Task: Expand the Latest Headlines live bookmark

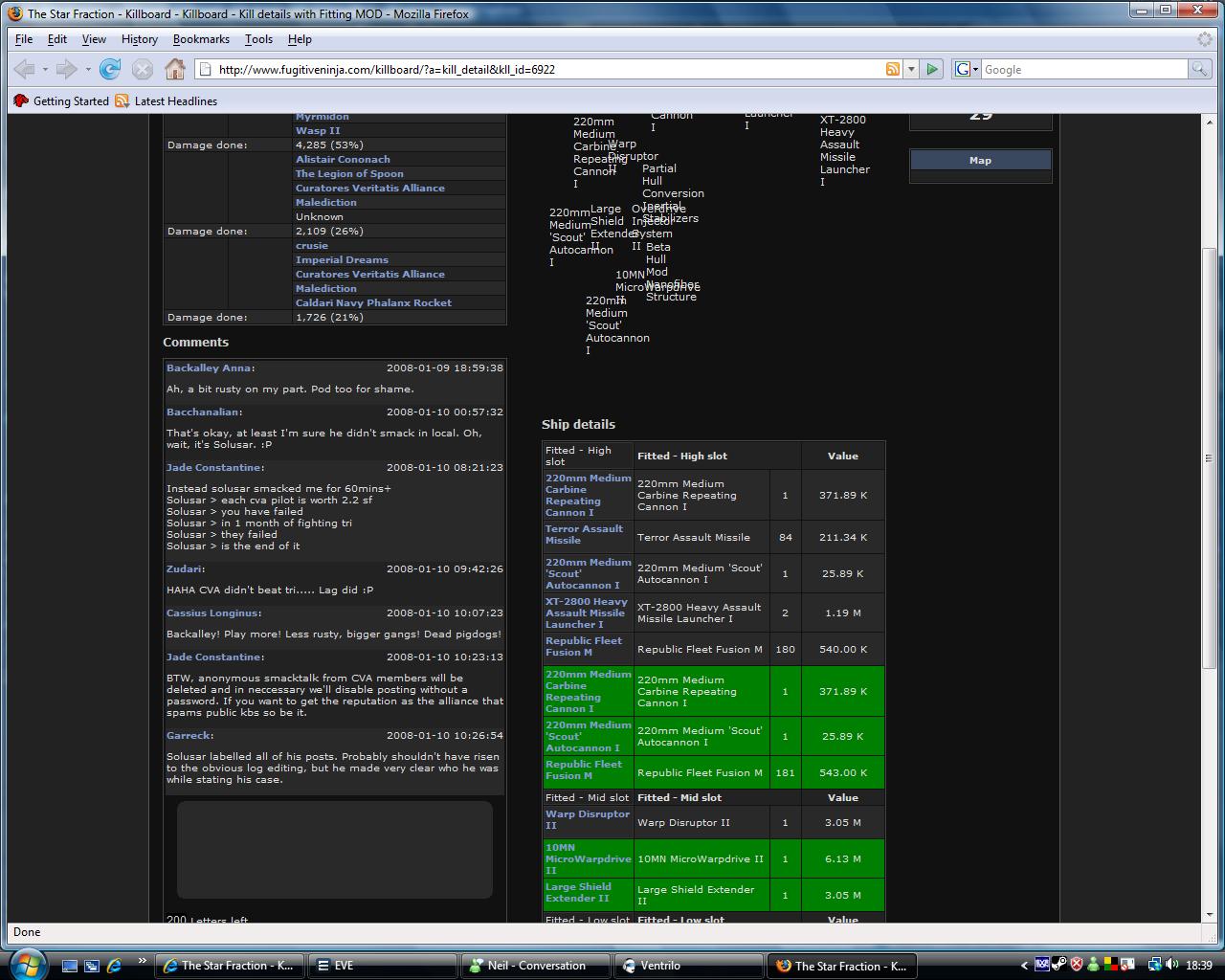Action: [x=167, y=100]
